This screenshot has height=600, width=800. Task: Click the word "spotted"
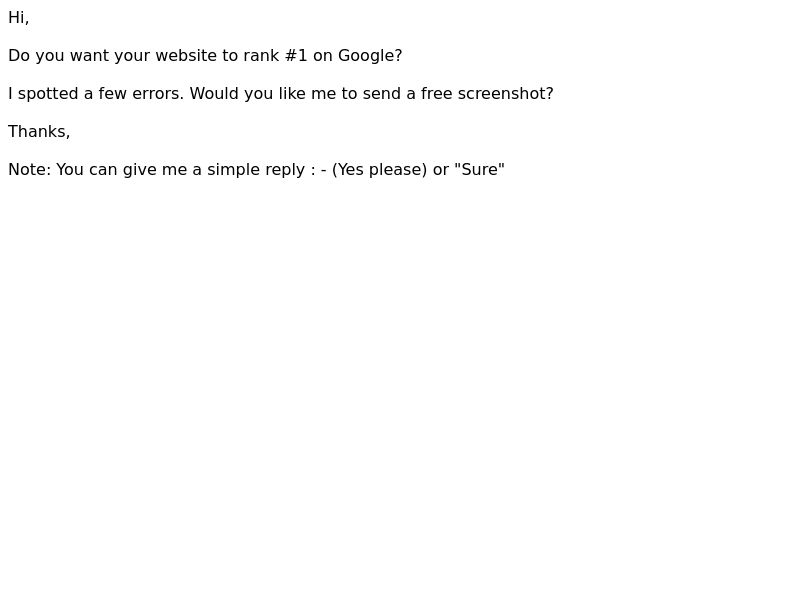pyautogui.click(x=48, y=94)
